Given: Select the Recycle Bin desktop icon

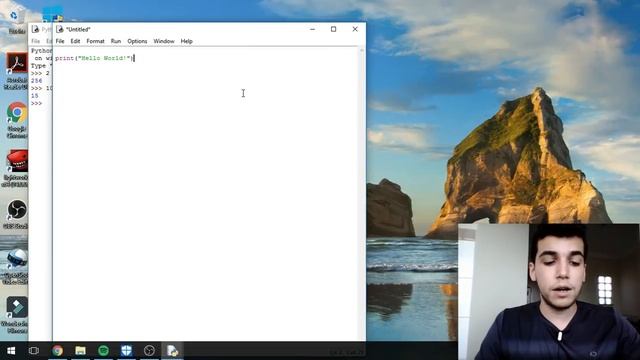Looking at the screenshot, I should pos(15,20).
